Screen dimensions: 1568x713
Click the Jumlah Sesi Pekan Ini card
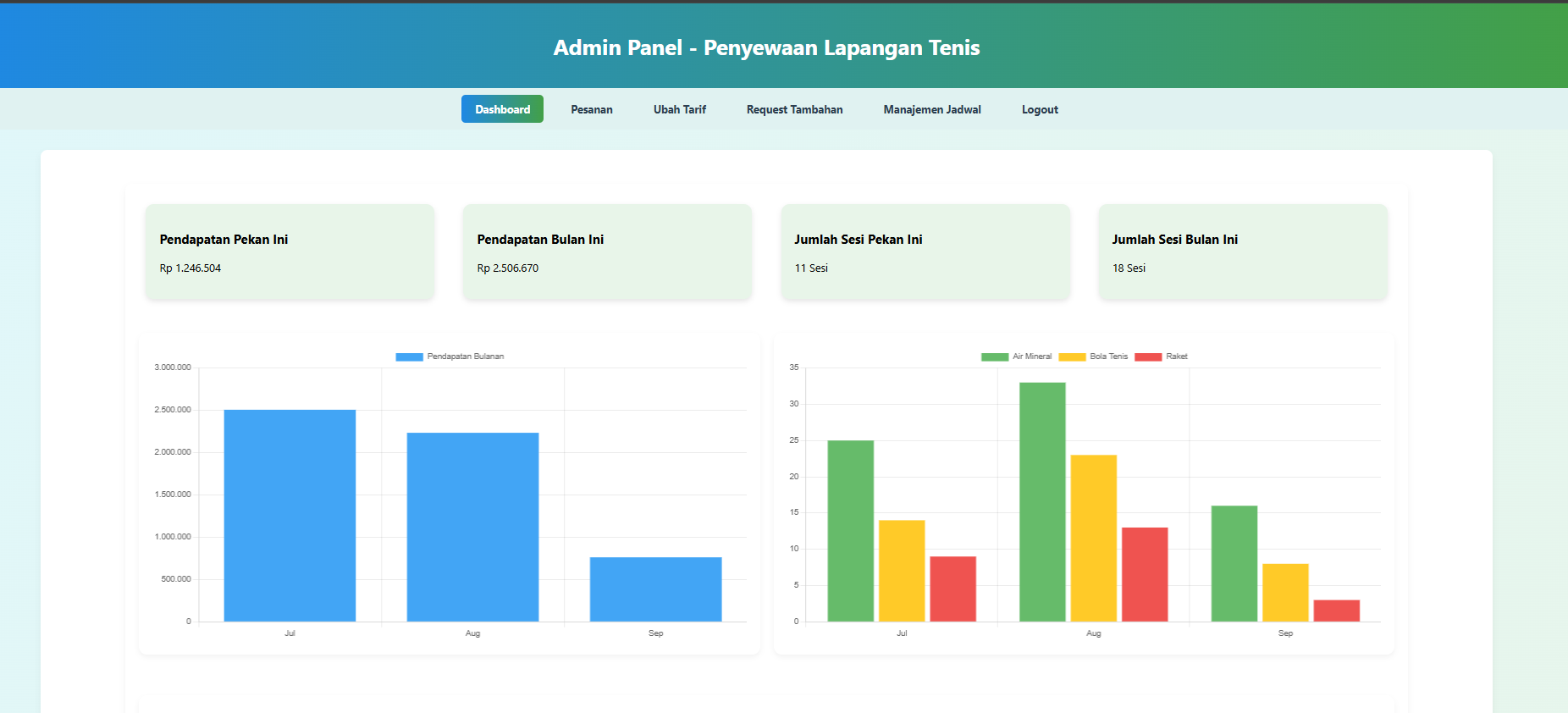tap(925, 252)
